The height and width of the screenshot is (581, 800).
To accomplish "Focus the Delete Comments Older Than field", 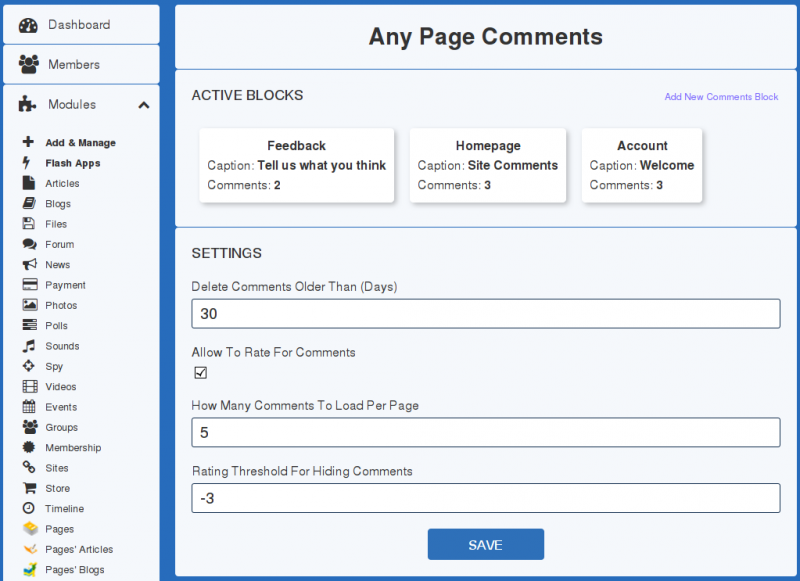I will [x=486, y=314].
